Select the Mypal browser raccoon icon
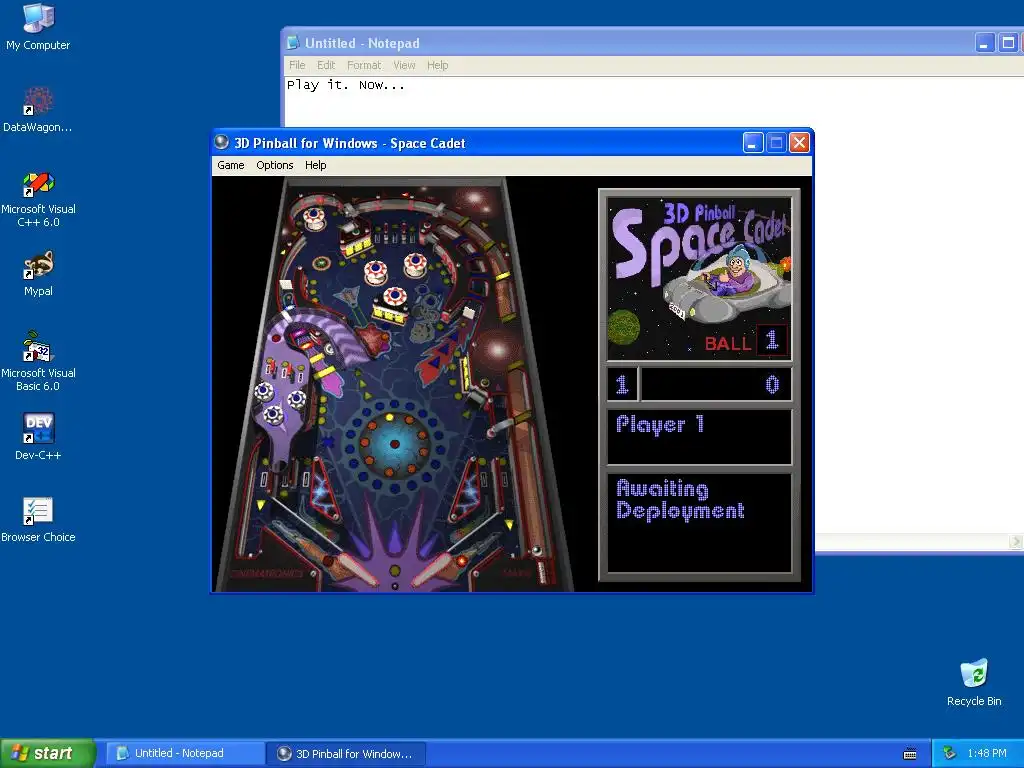The width and height of the screenshot is (1024, 768). [38, 274]
